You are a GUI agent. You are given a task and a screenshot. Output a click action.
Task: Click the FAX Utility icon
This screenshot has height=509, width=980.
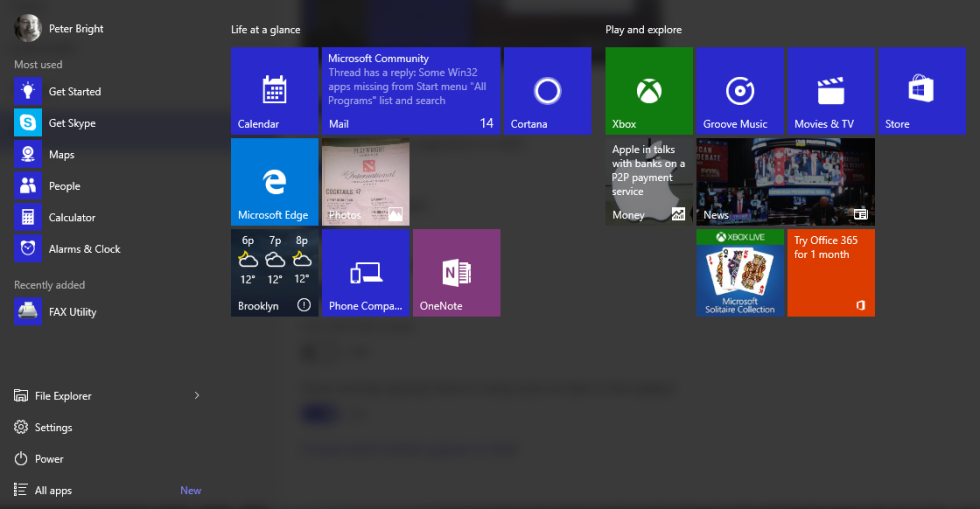(28, 311)
